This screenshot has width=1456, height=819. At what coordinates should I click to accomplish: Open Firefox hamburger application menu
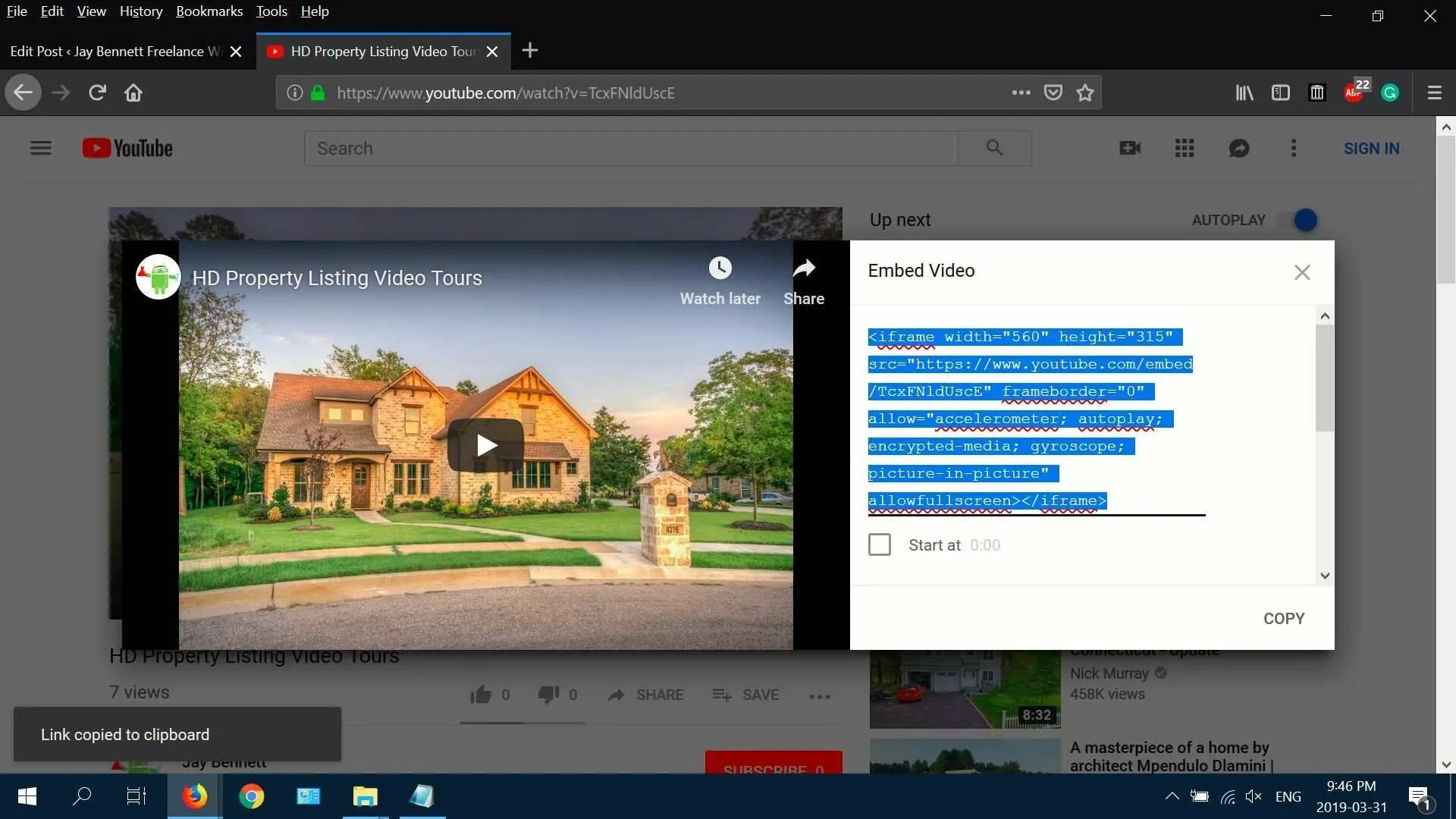tap(1434, 93)
